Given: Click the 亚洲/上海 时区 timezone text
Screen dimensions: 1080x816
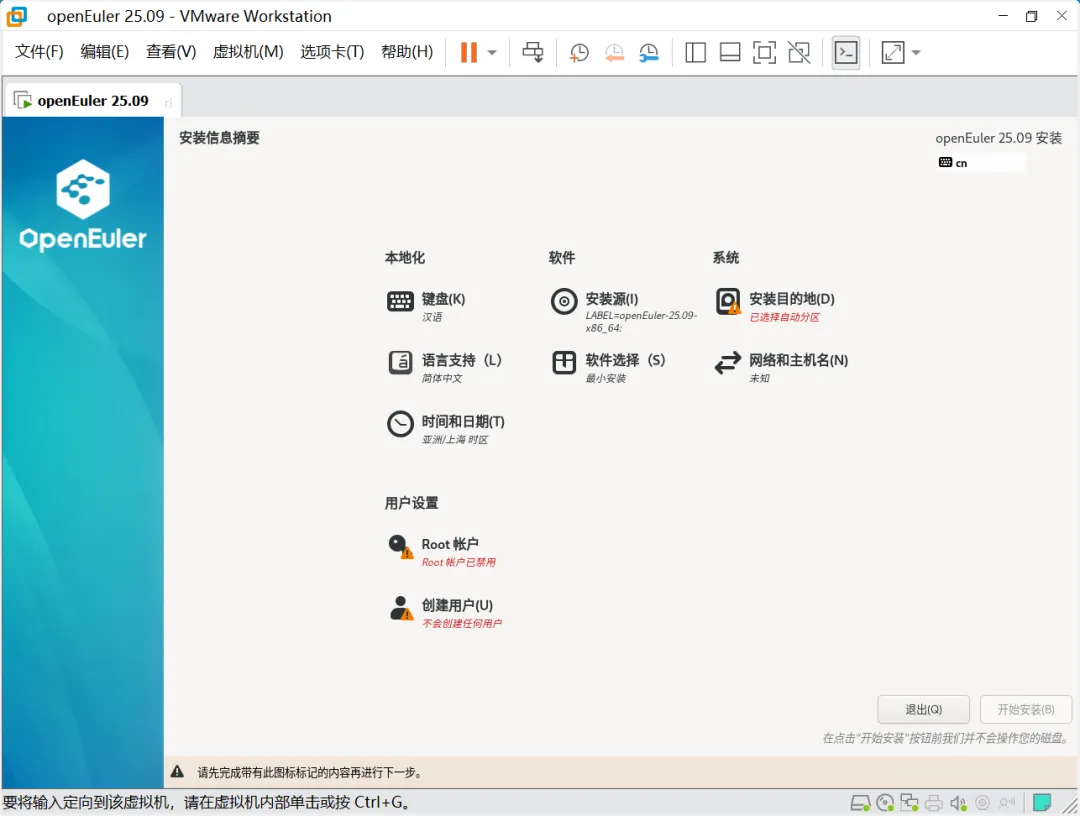Looking at the screenshot, I should coord(455,440).
